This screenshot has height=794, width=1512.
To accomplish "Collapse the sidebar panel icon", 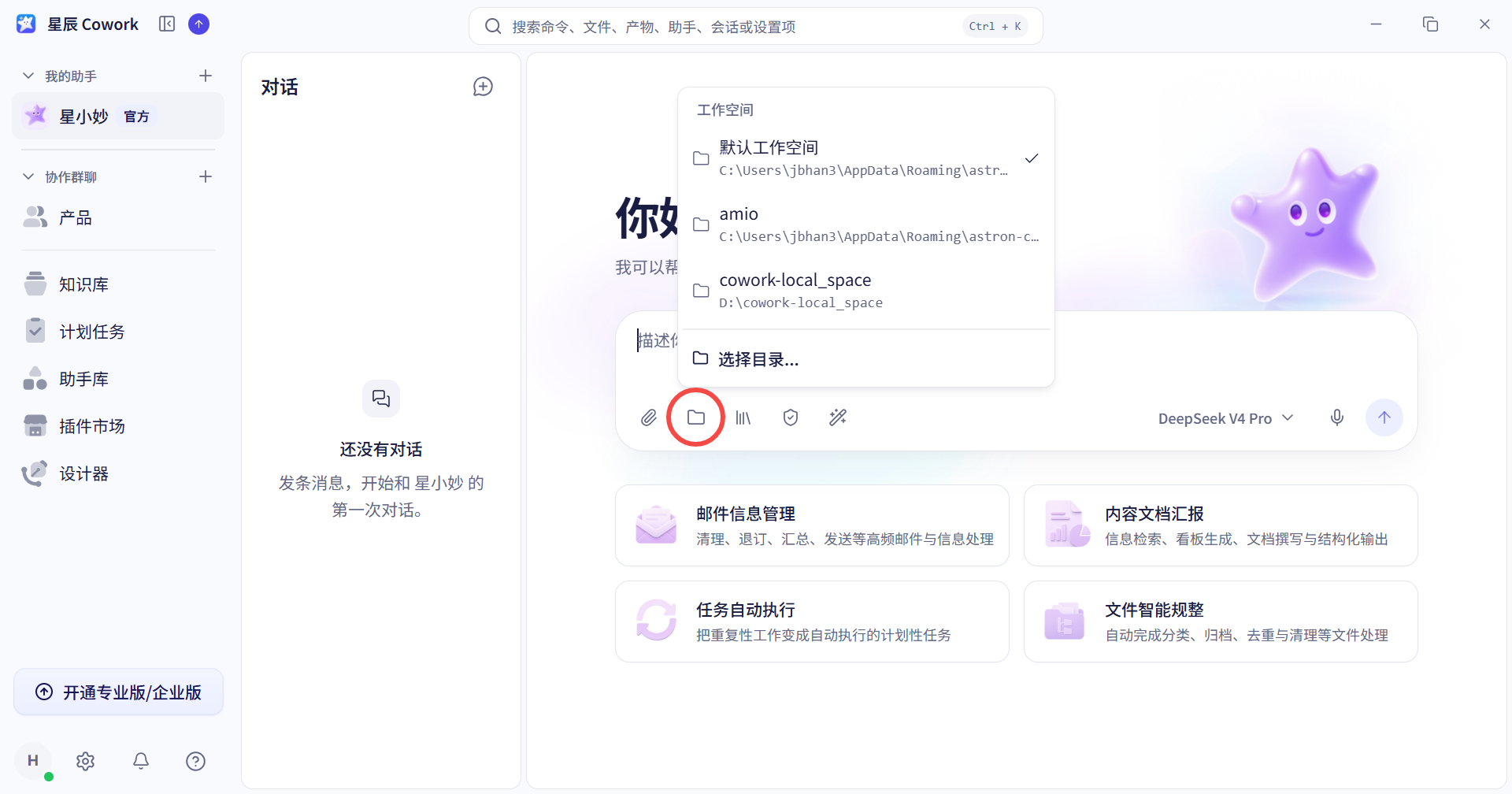I will [x=167, y=24].
